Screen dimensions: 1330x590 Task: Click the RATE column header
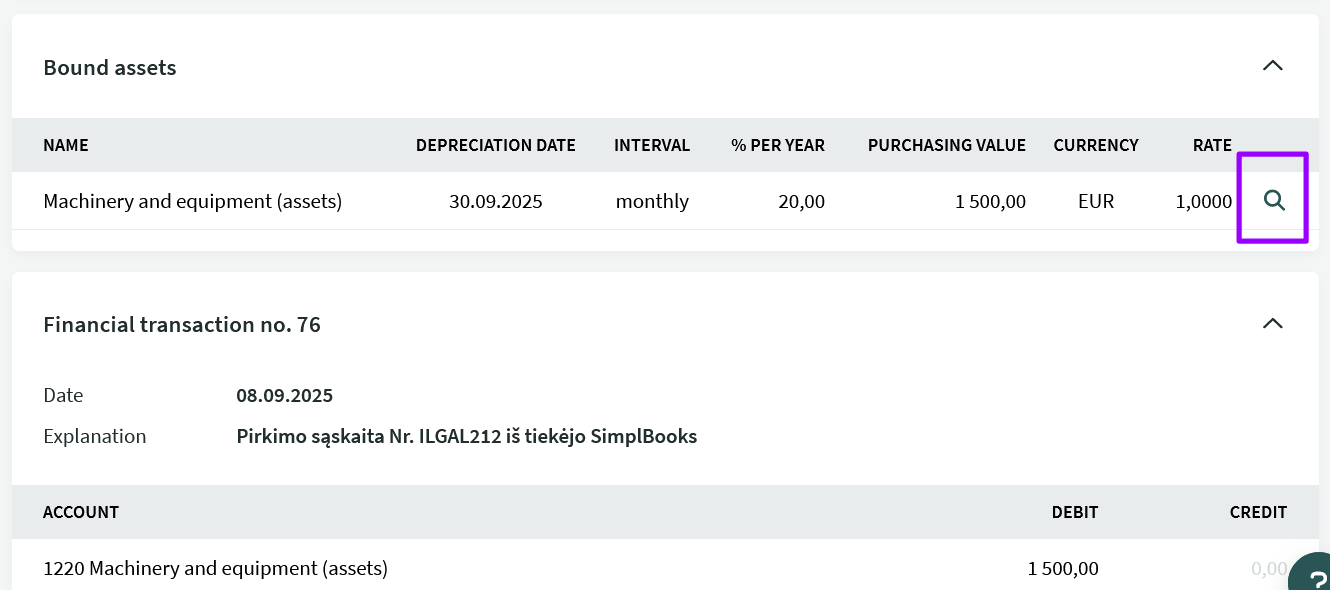1212,145
